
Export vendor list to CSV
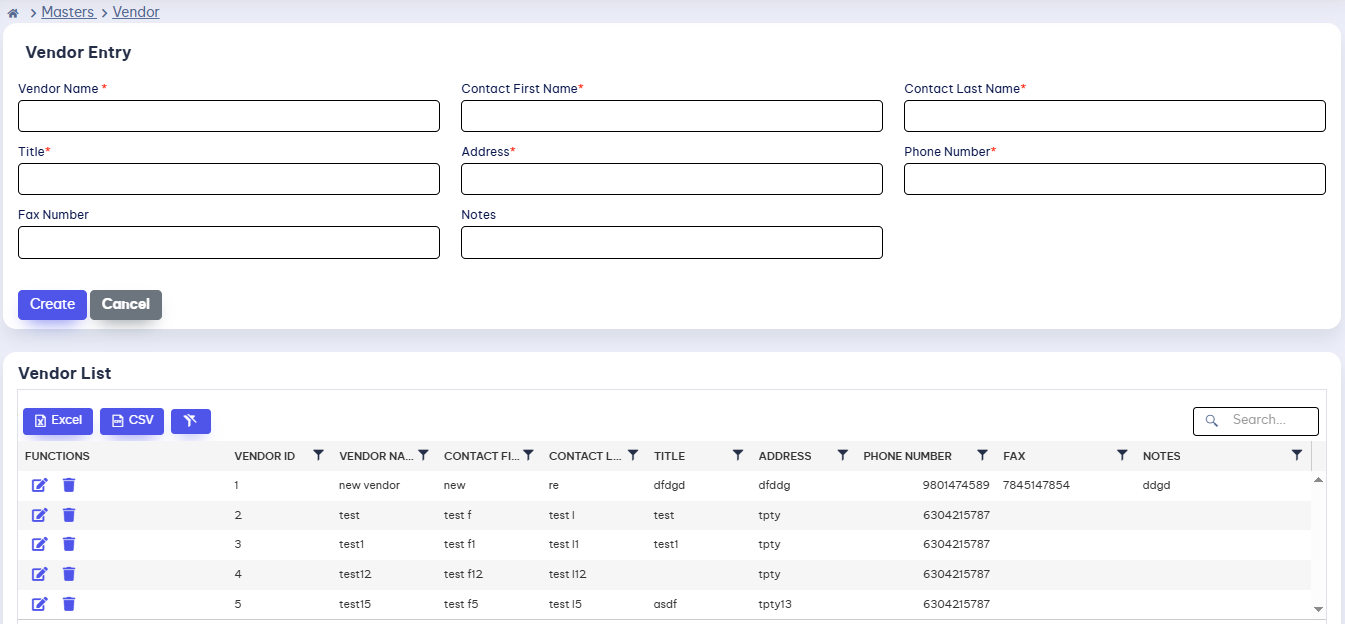tap(132, 421)
